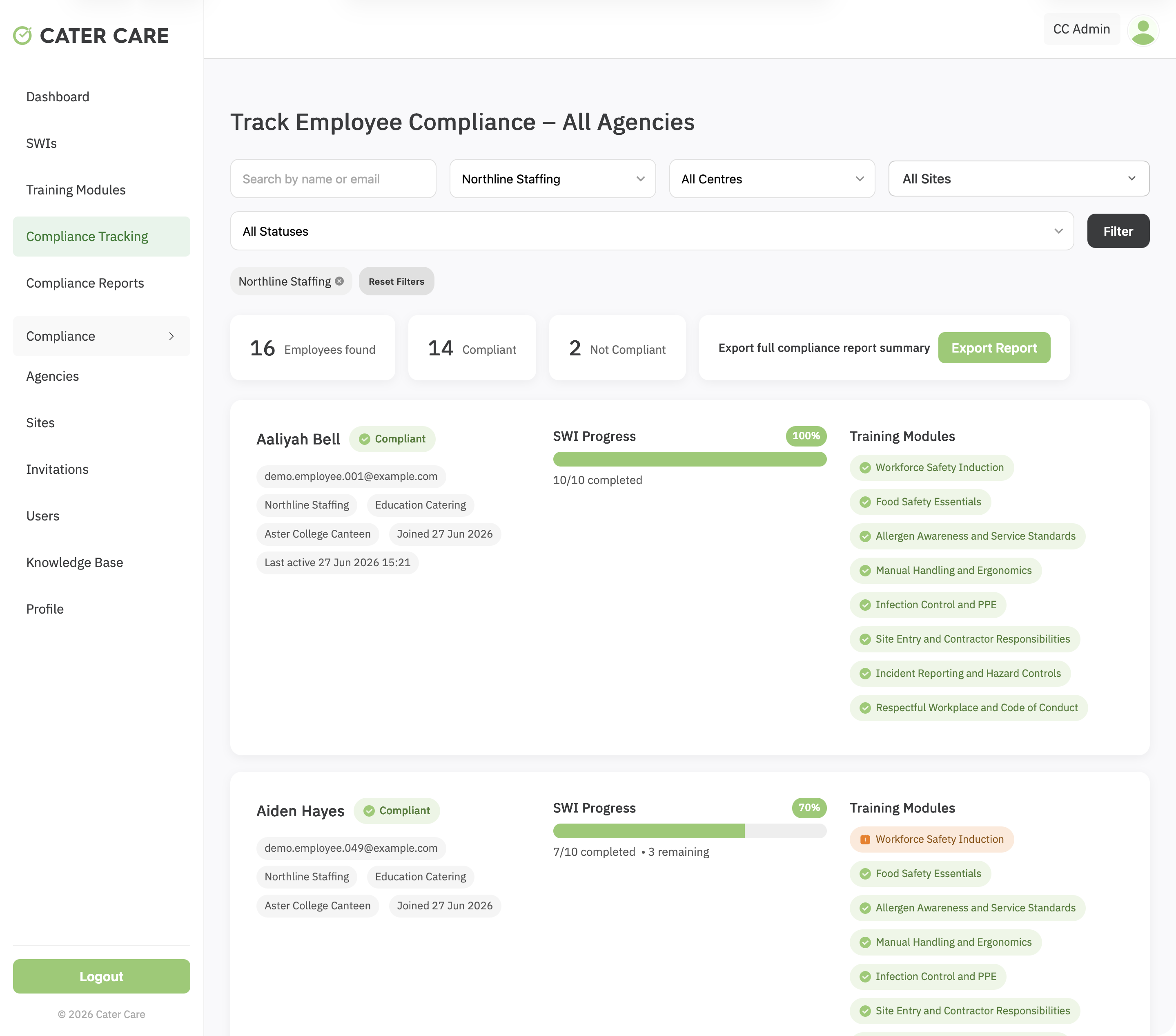Click the check icon on Aiden's Food Safety Essentials
The image size is (1176, 1036).
pyautogui.click(x=865, y=874)
